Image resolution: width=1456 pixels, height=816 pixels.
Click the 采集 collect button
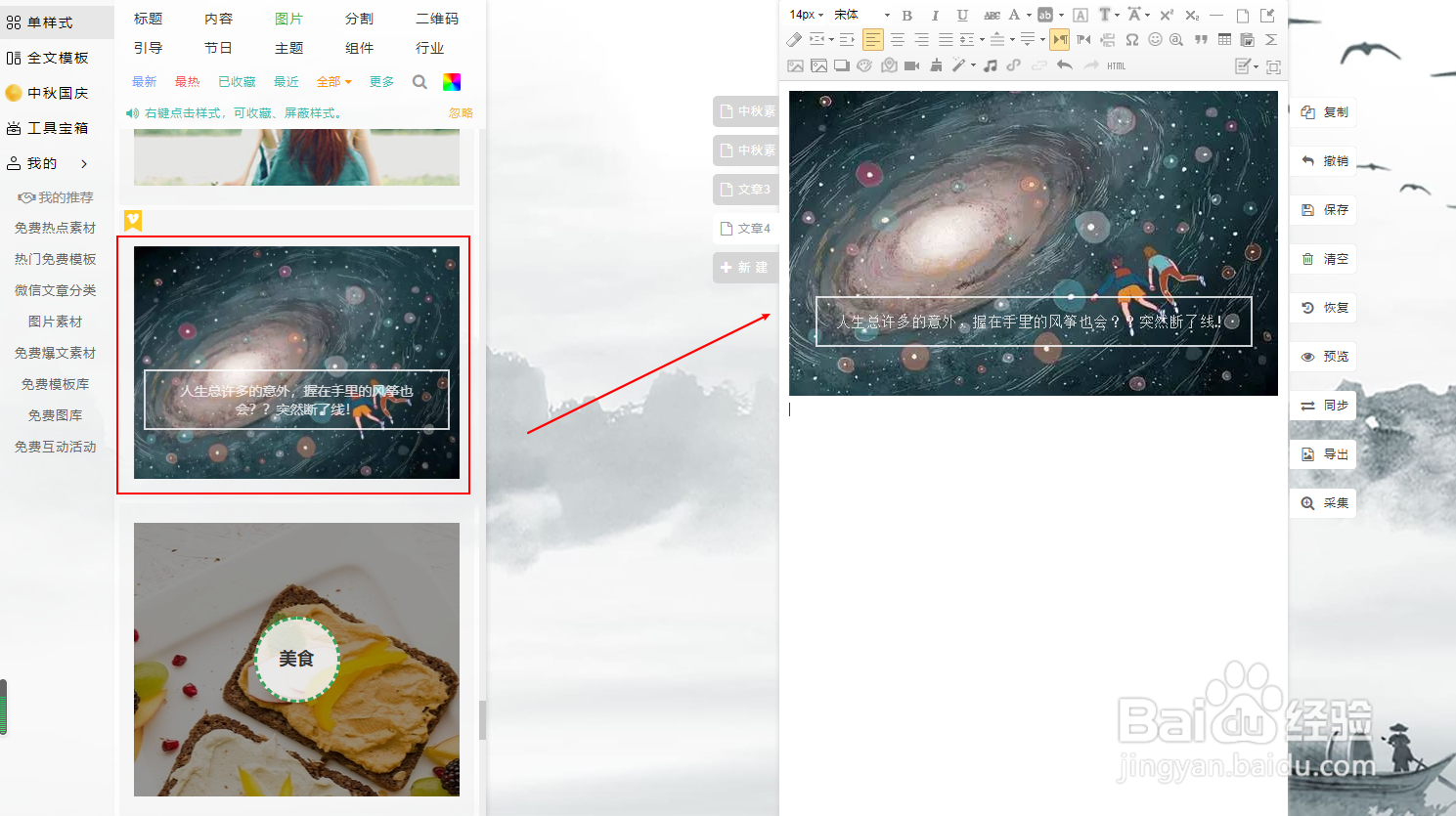[1324, 503]
